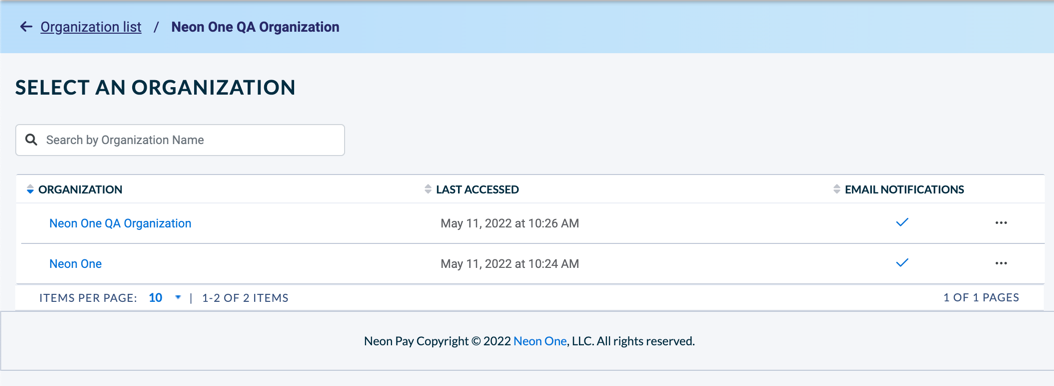Go back to the Organization list link
This screenshot has width=1054, height=386.
[91, 27]
